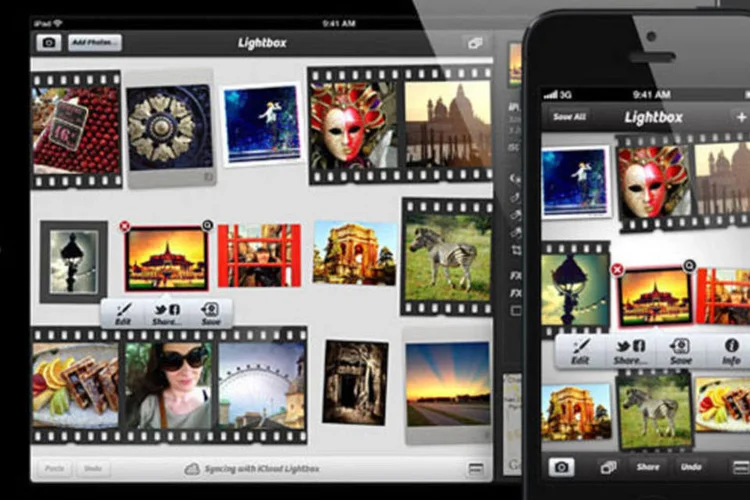Image resolution: width=750 pixels, height=500 pixels.
Task: Click 'Syncing with iCloud Lightbox' status text
Action: (262, 469)
